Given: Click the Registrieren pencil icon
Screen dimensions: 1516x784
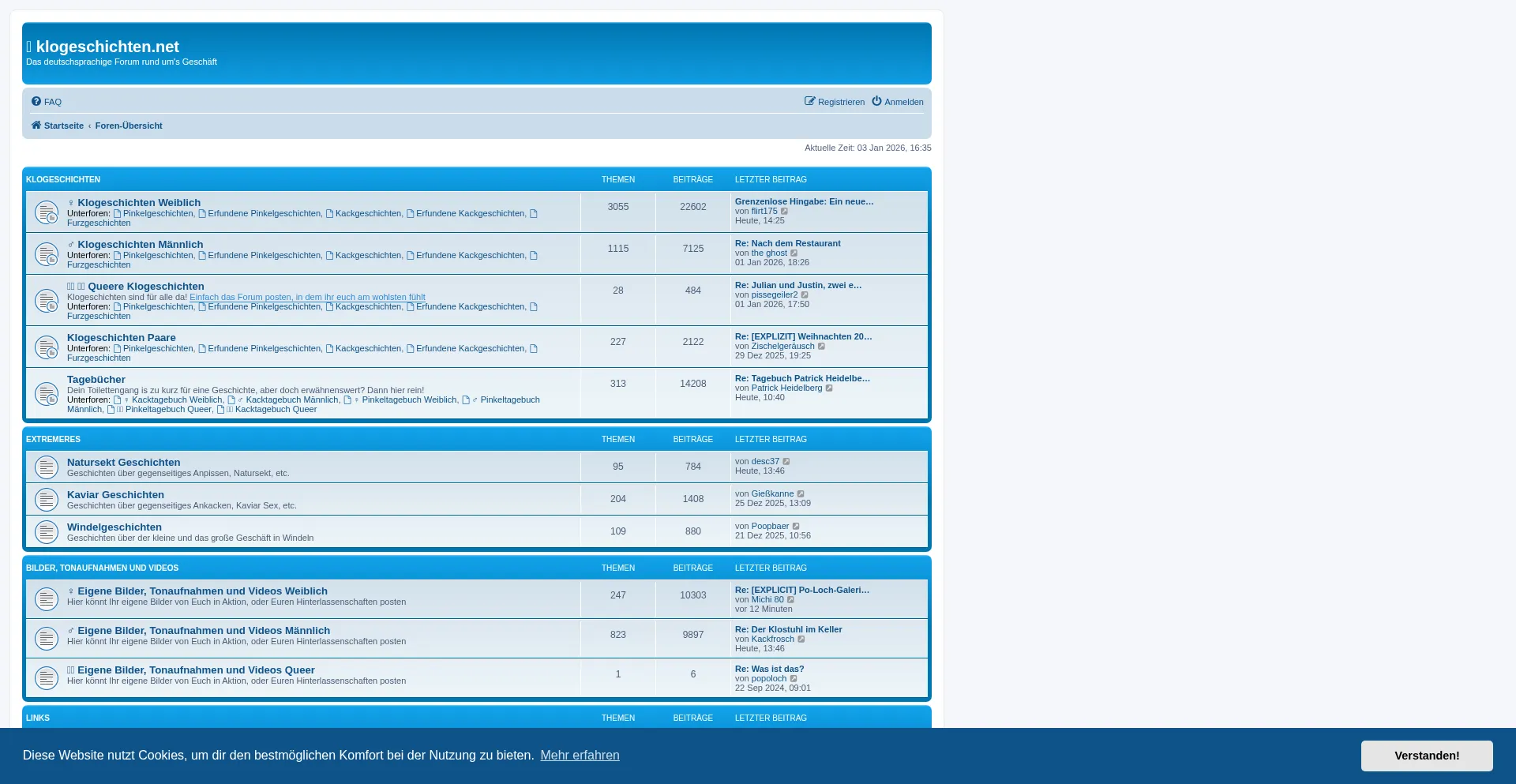Looking at the screenshot, I should (809, 102).
